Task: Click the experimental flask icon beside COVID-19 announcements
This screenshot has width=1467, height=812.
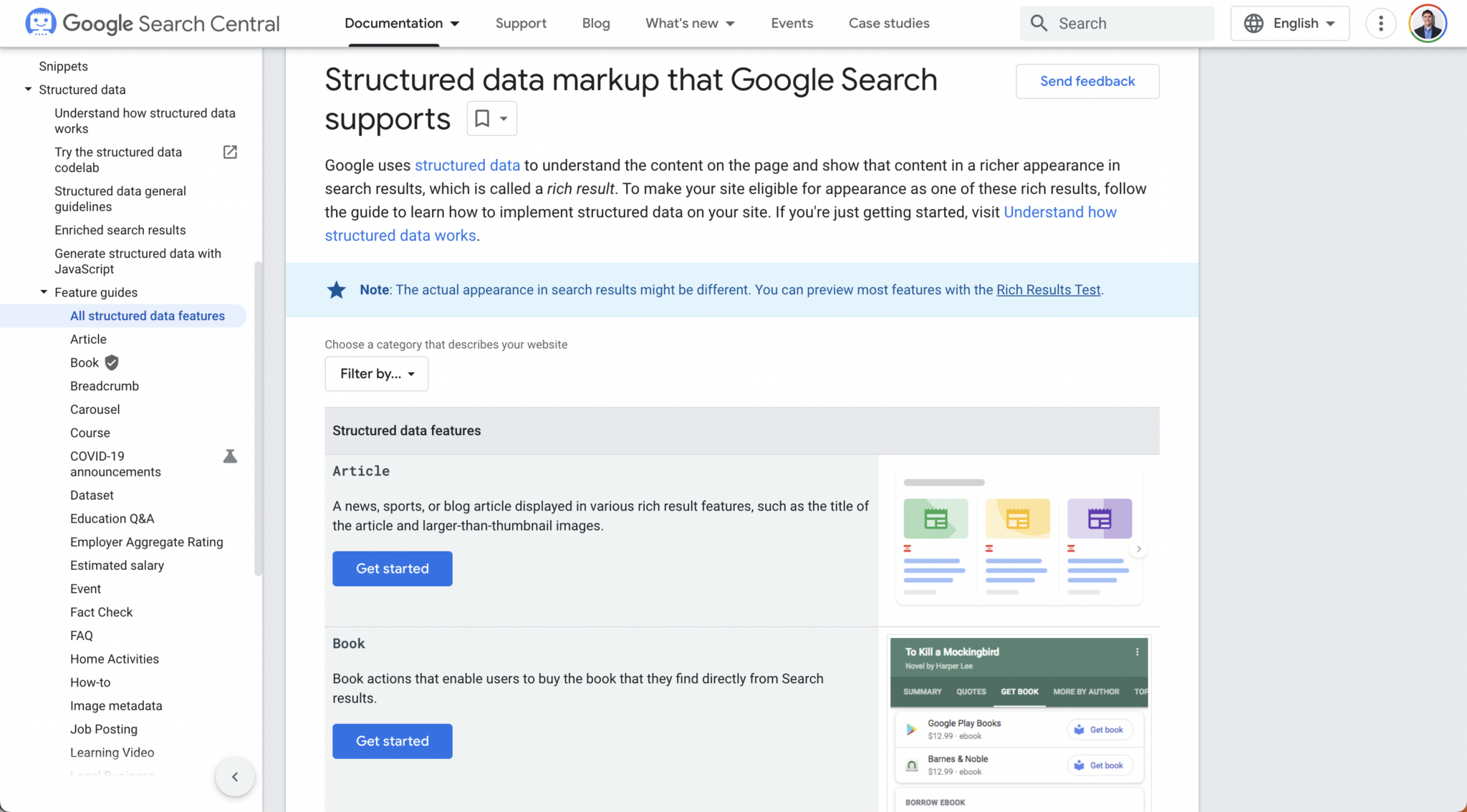Action: (229, 456)
